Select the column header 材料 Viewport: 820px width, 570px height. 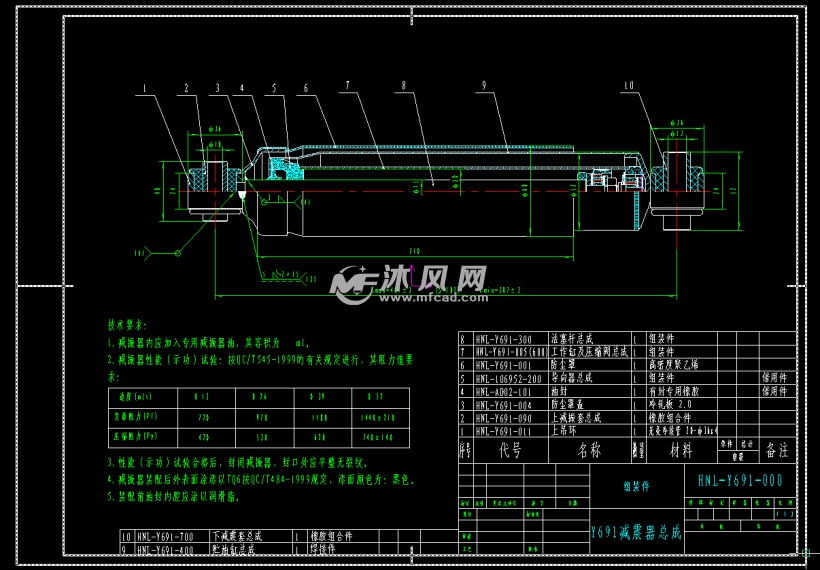point(681,450)
